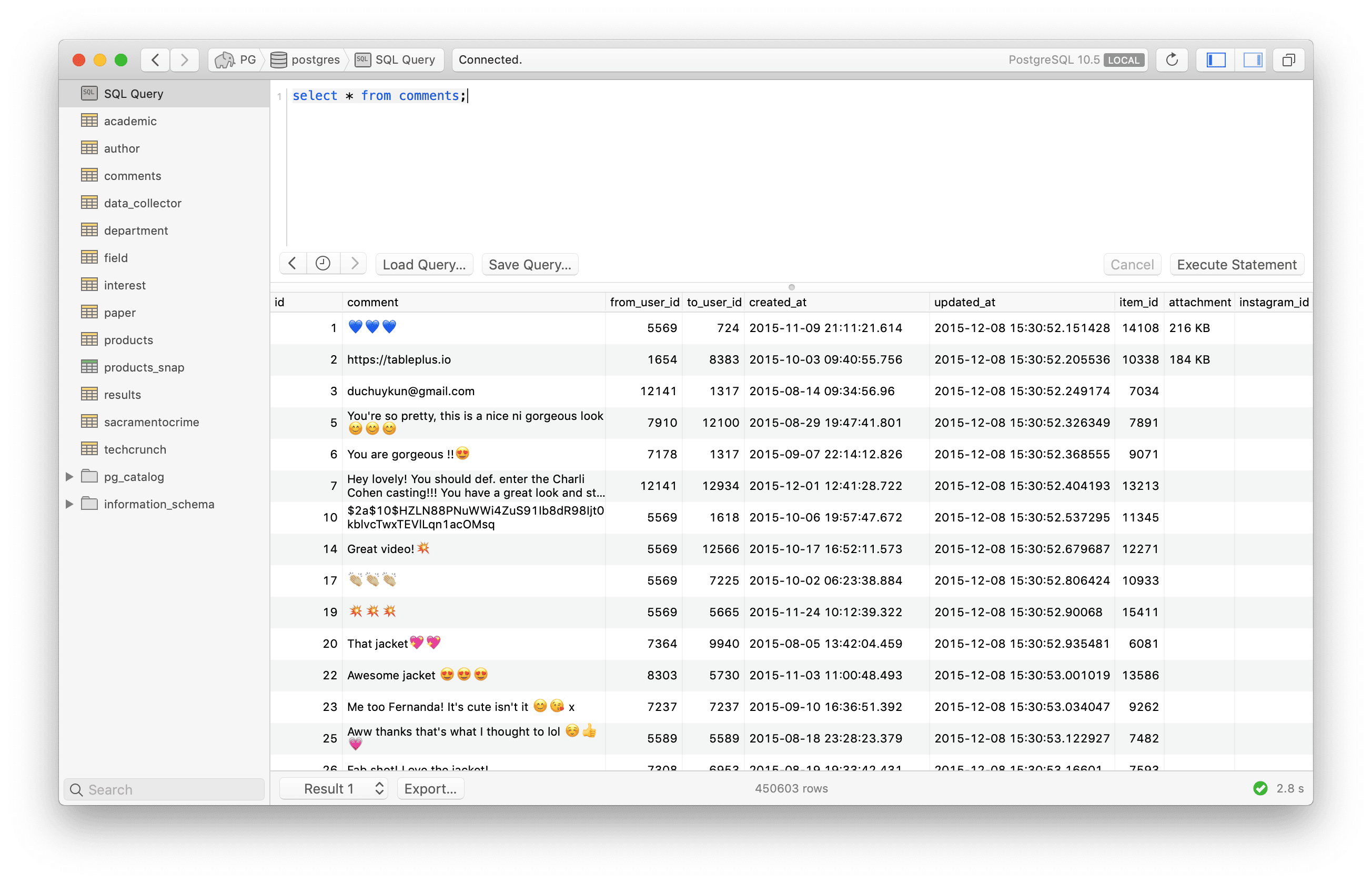Click the refresh icon in the toolbar
1372x883 pixels.
click(1172, 59)
